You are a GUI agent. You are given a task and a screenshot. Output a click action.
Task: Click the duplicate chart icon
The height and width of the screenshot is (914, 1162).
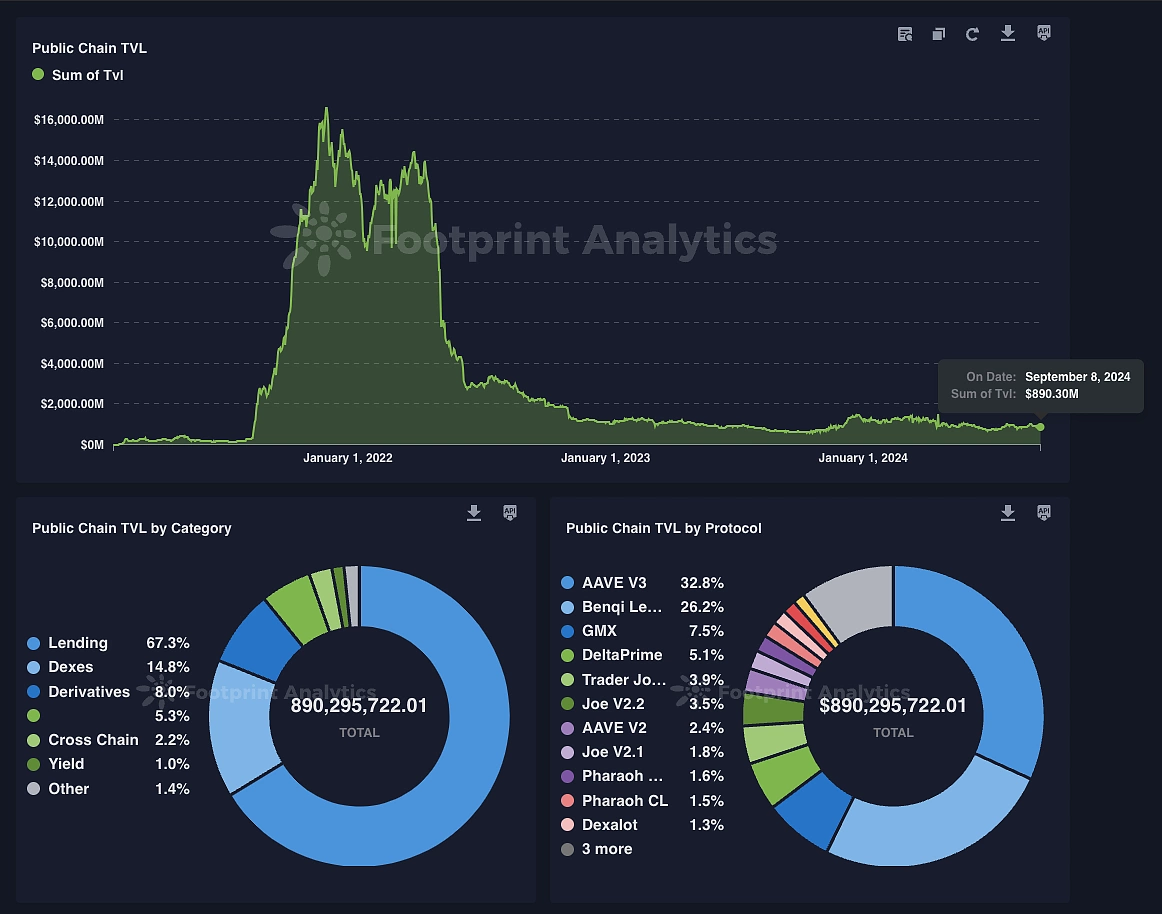point(938,34)
